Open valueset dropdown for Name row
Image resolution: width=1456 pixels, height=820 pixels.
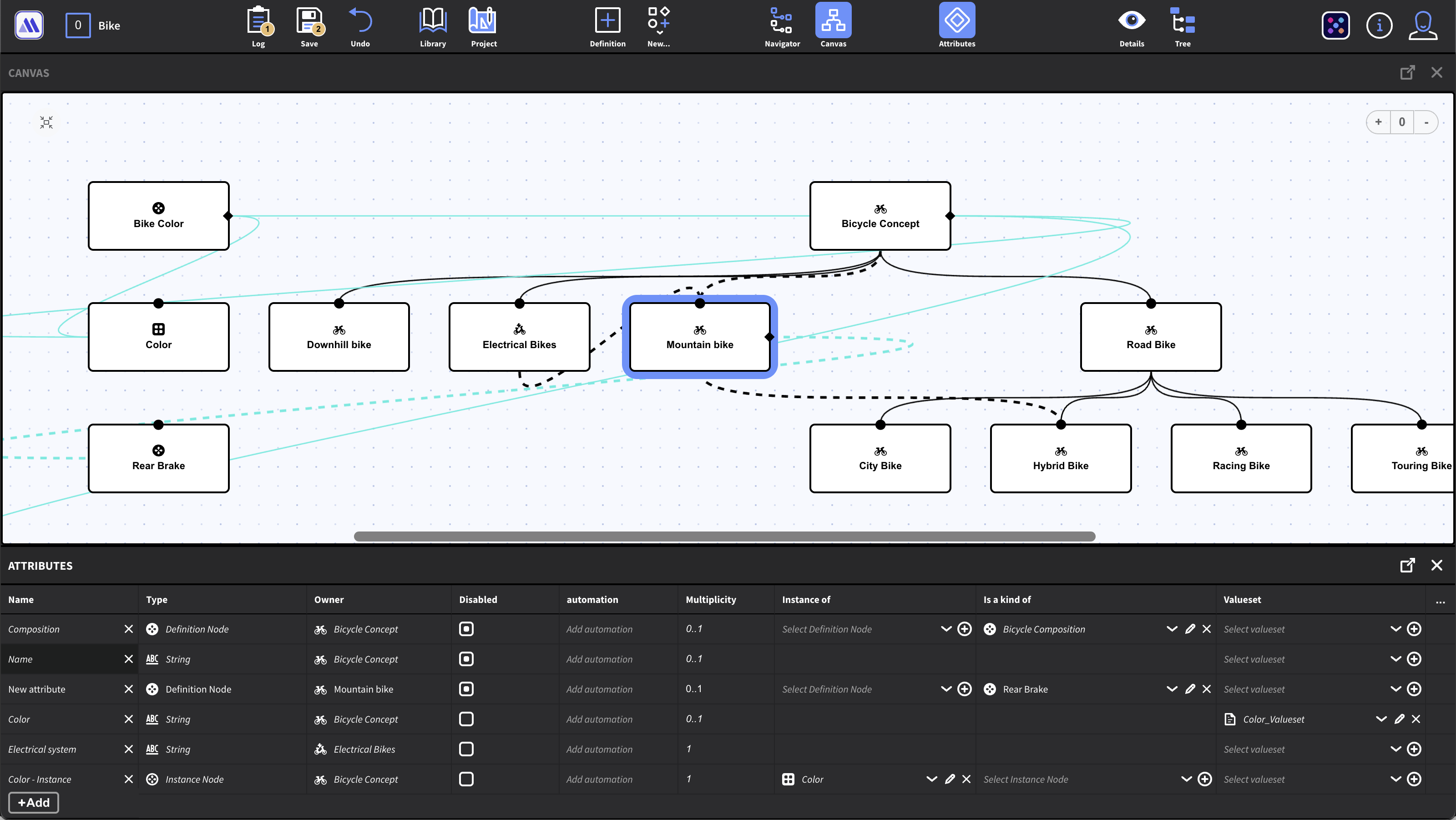[1395, 659]
